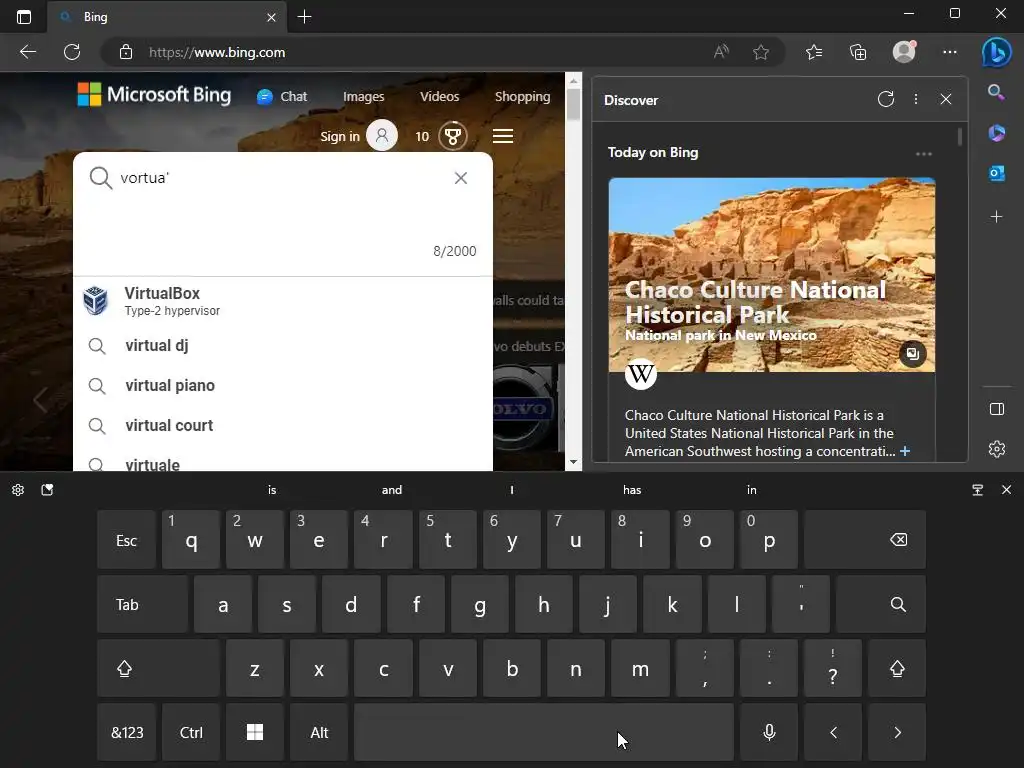Click the browser back arrow

[28, 52]
